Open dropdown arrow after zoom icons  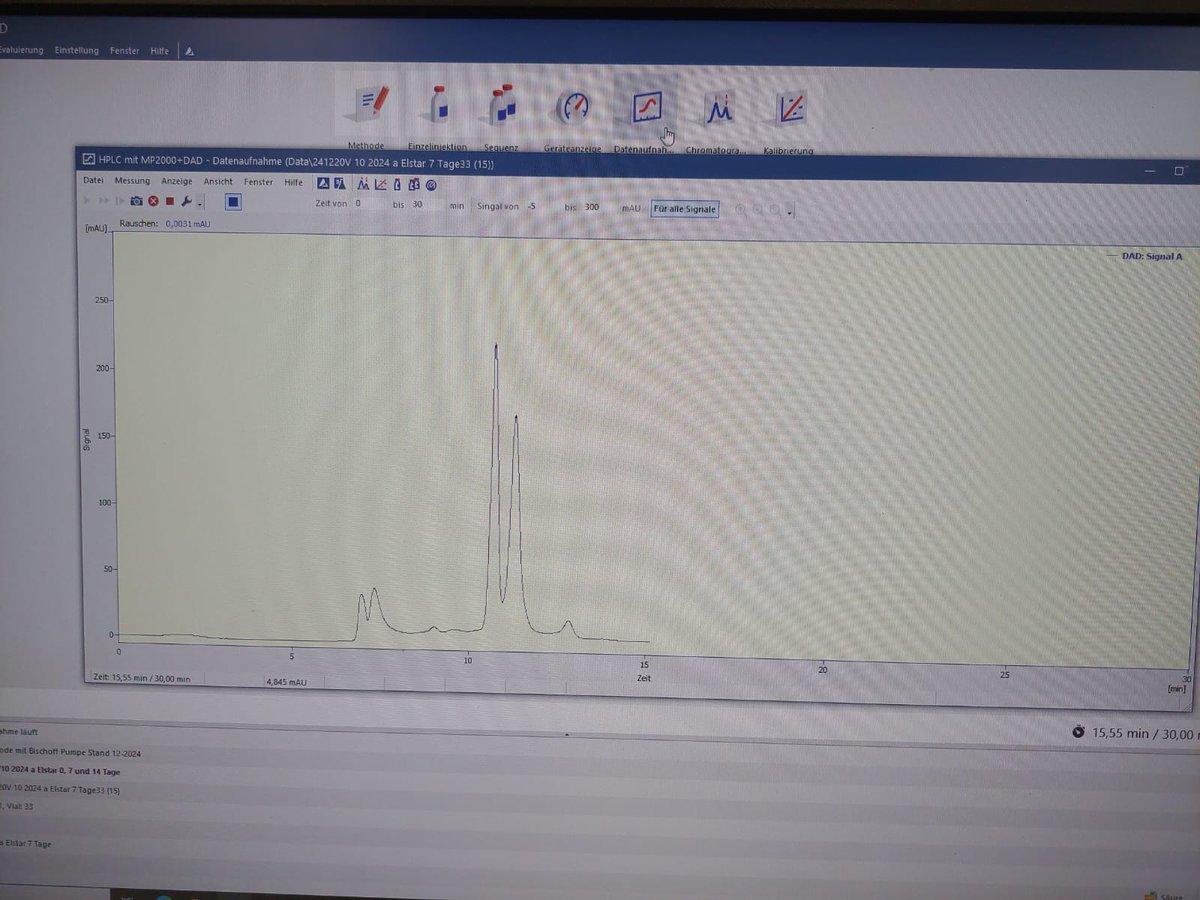789,212
